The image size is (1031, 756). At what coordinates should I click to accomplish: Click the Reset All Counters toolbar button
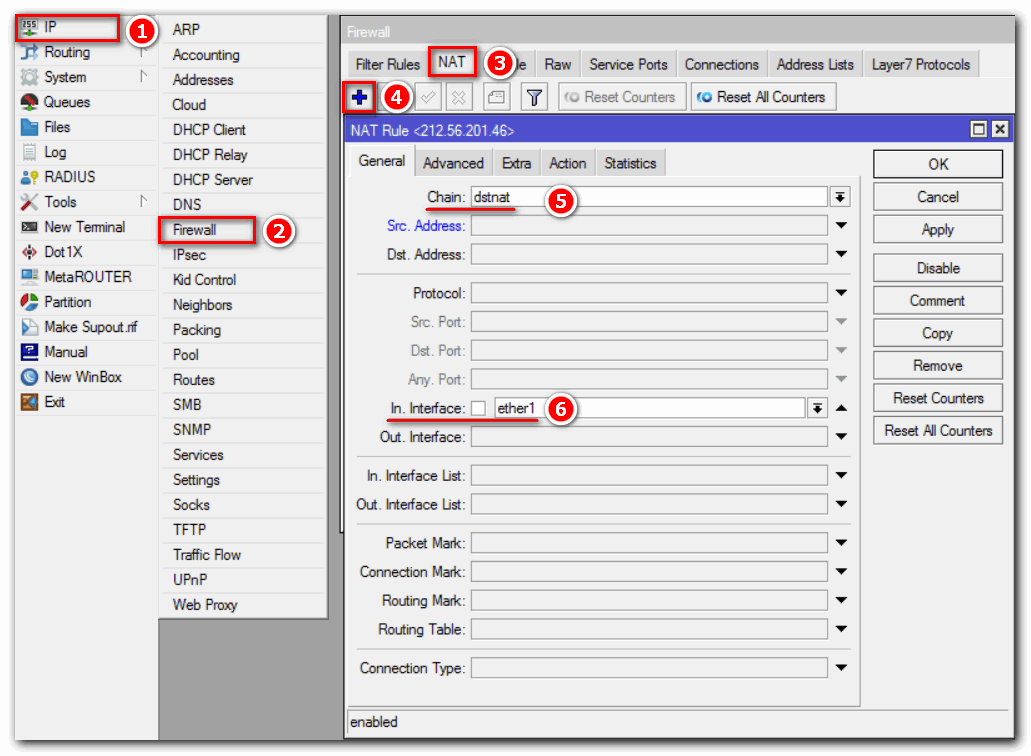(x=762, y=97)
